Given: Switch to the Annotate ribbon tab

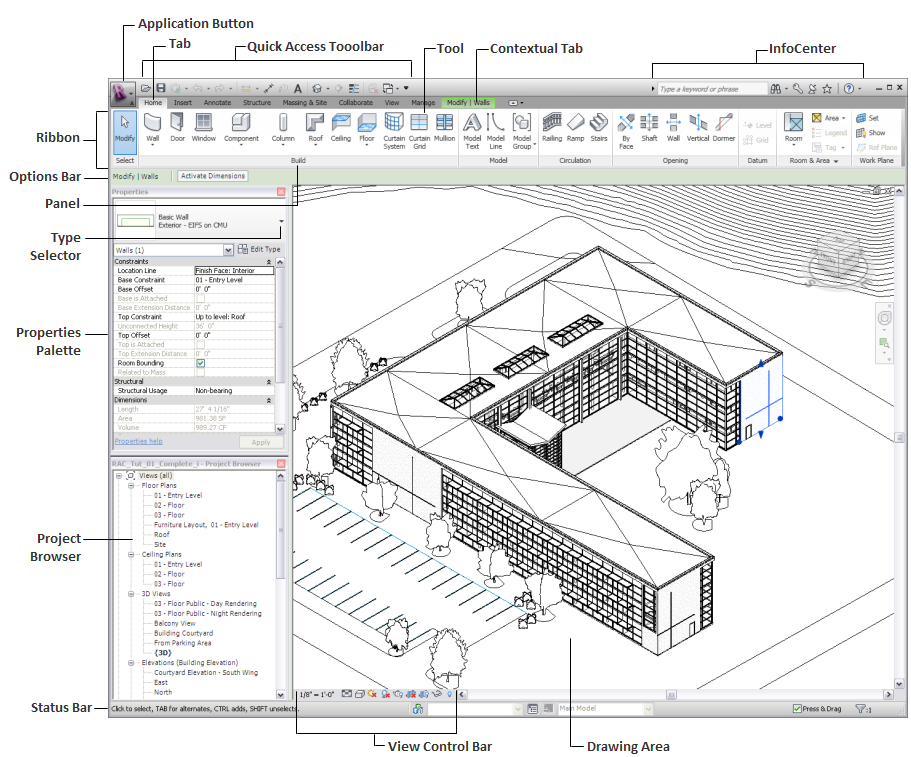Looking at the screenshot, I should [x=217, y=103].
